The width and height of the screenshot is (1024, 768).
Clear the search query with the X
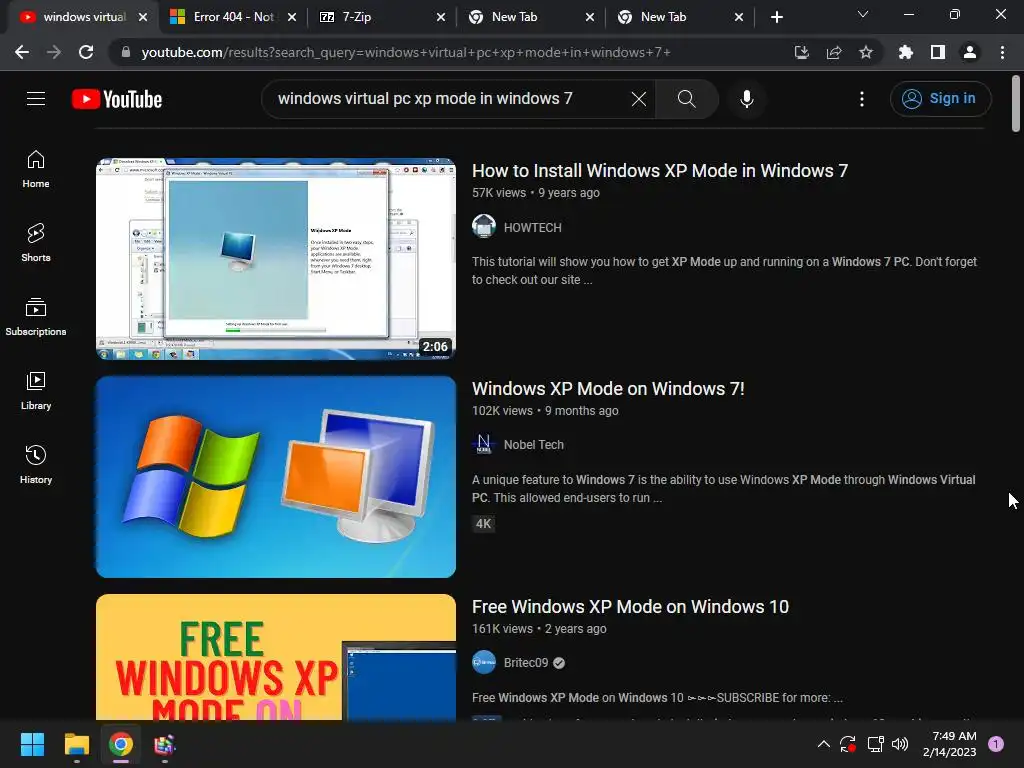[x=639, y=99]
